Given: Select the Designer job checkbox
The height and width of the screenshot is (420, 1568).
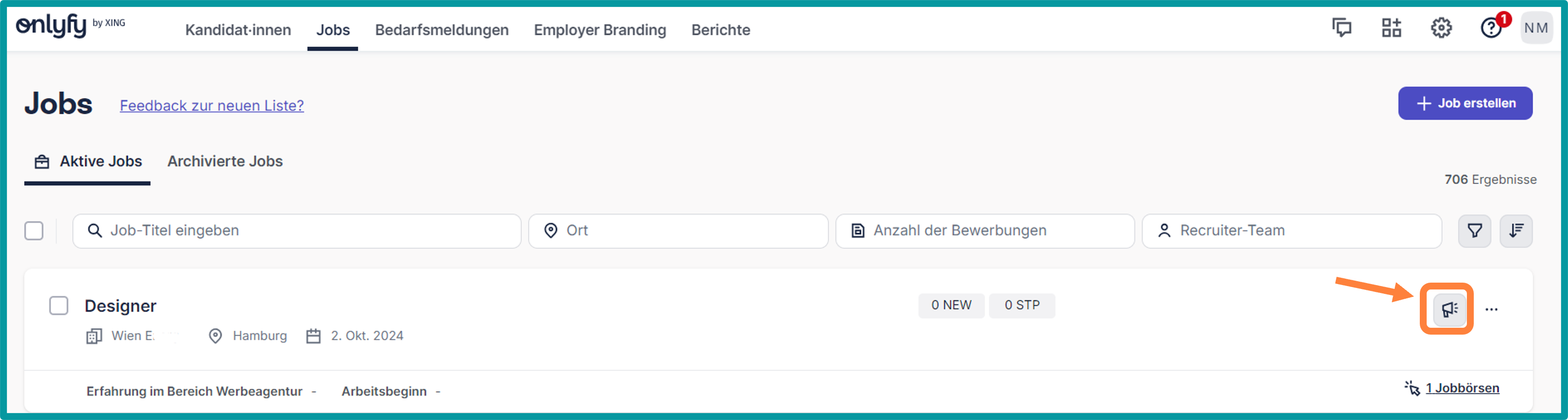Looking at the screenshot, I should 58,306.
